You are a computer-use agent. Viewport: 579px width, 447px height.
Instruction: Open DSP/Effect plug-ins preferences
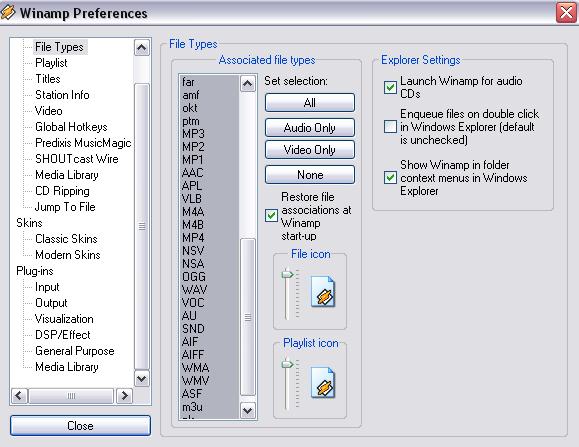63,335
